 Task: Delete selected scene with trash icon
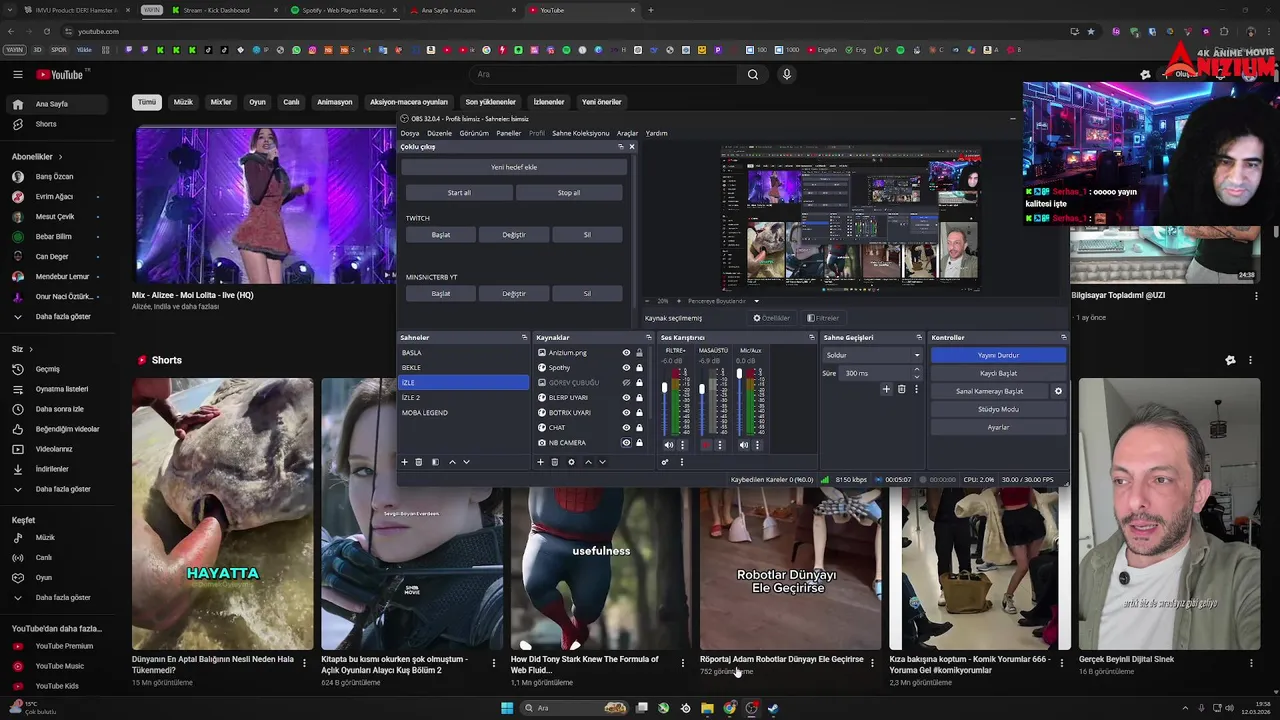pos(419,462)
